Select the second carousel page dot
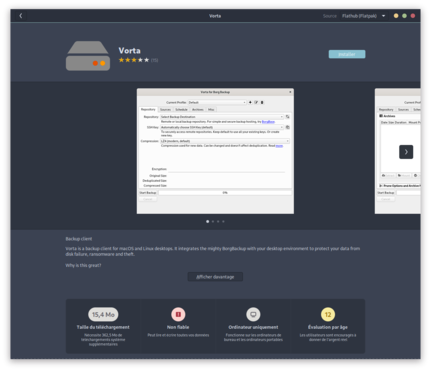Image resolution: width=431 pixels, height=371 pixels. pos(213,221)
